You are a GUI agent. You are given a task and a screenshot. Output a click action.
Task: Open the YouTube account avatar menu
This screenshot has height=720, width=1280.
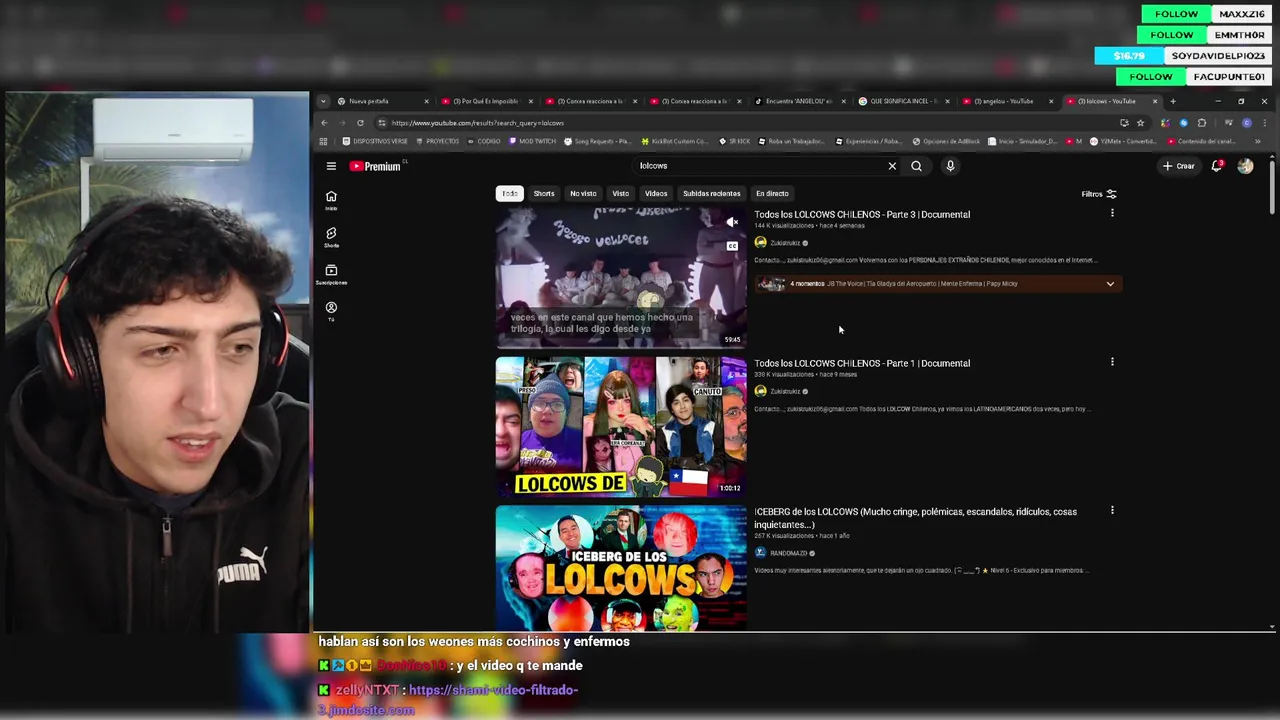point(1245,166)
